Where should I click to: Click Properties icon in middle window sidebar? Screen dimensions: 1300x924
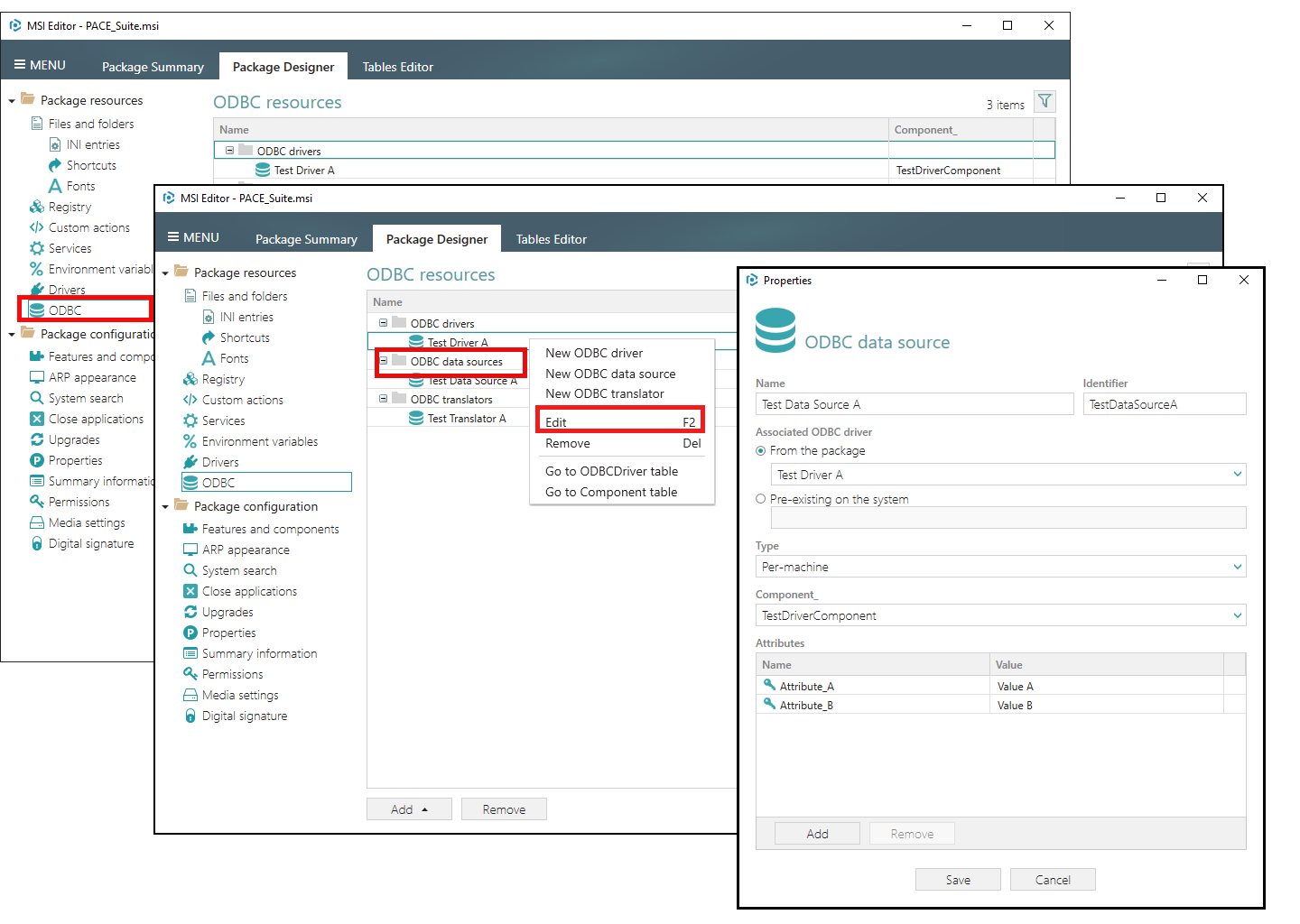coord(190,633)
